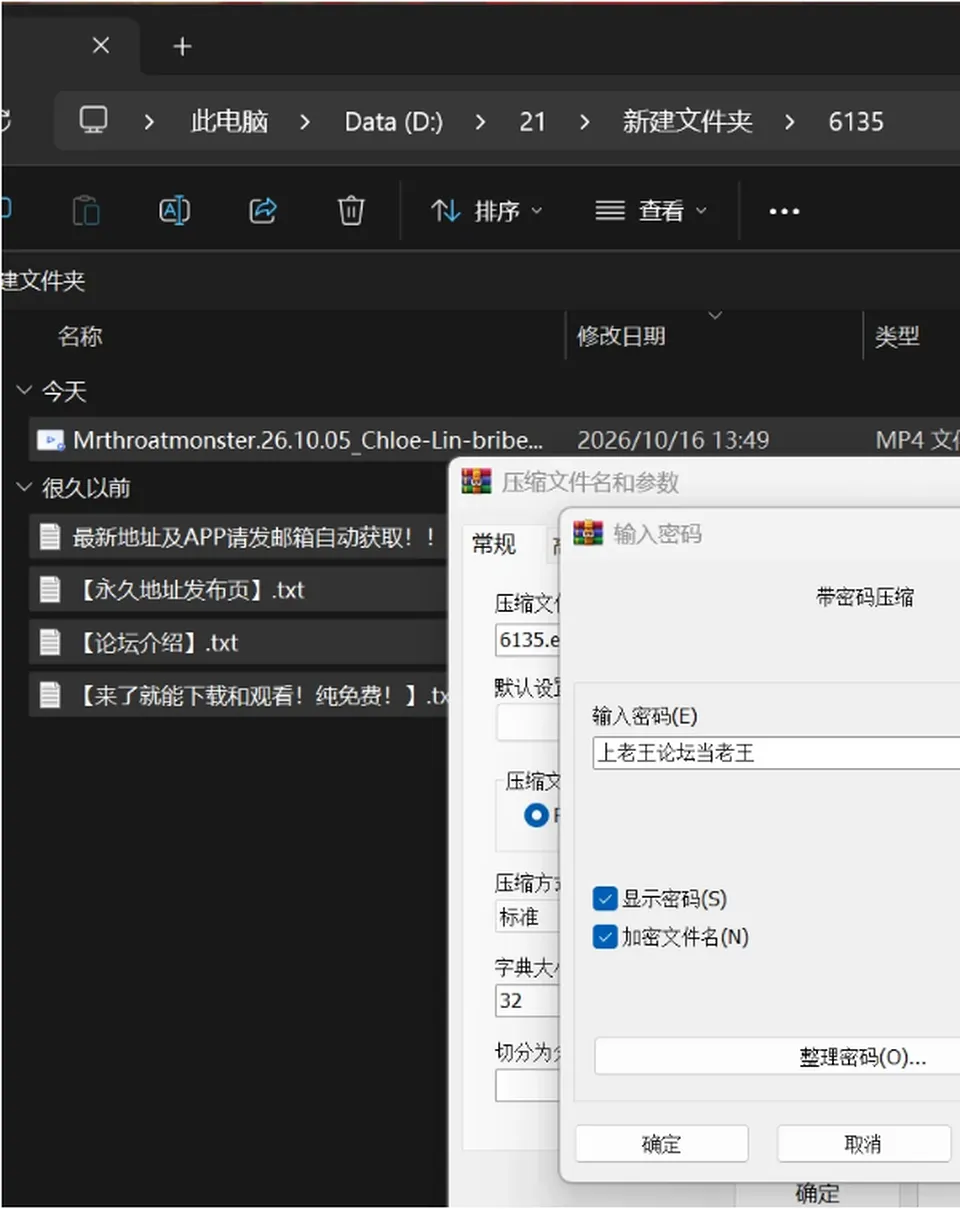Open a new Explorer tab with the plus
Viewport: 960px width, 1209px height.
(182, 46)
